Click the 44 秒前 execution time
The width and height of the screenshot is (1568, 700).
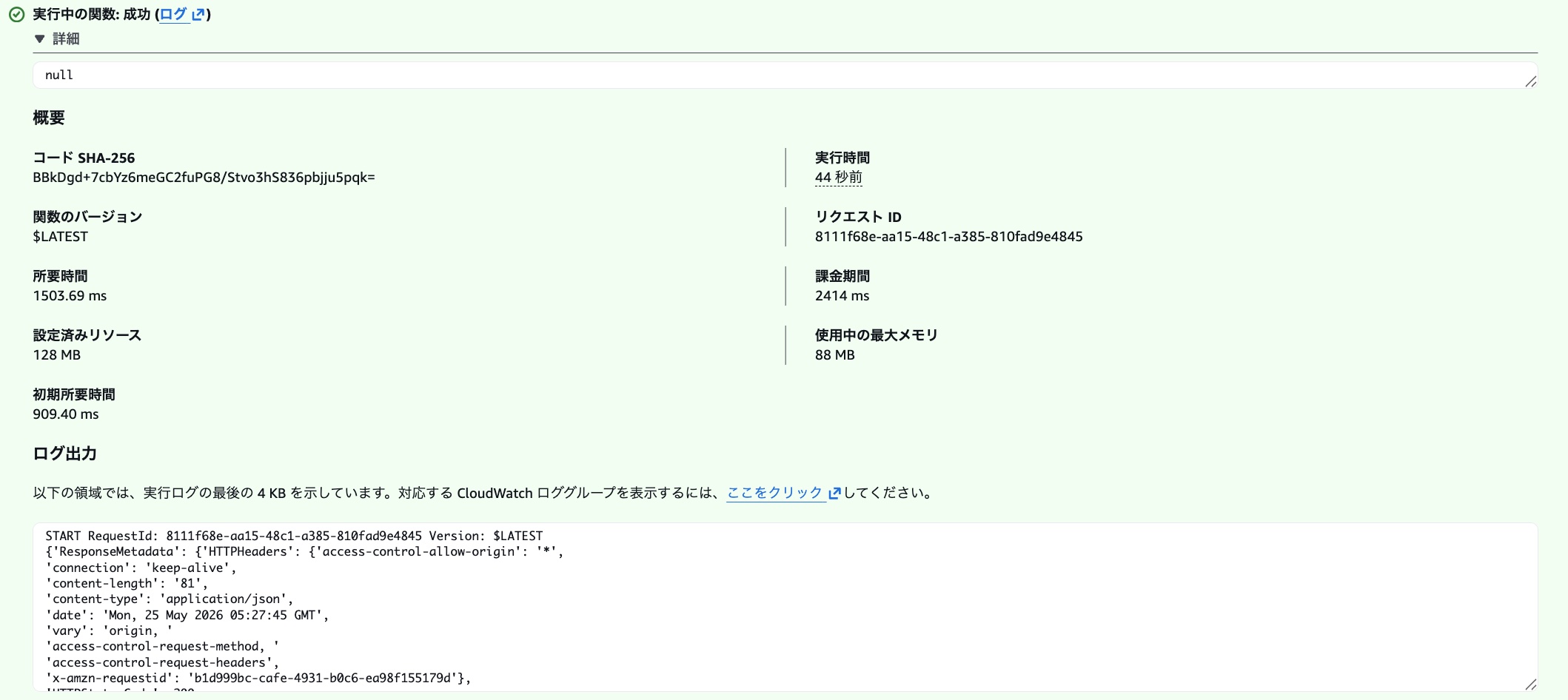click(839, 178)
